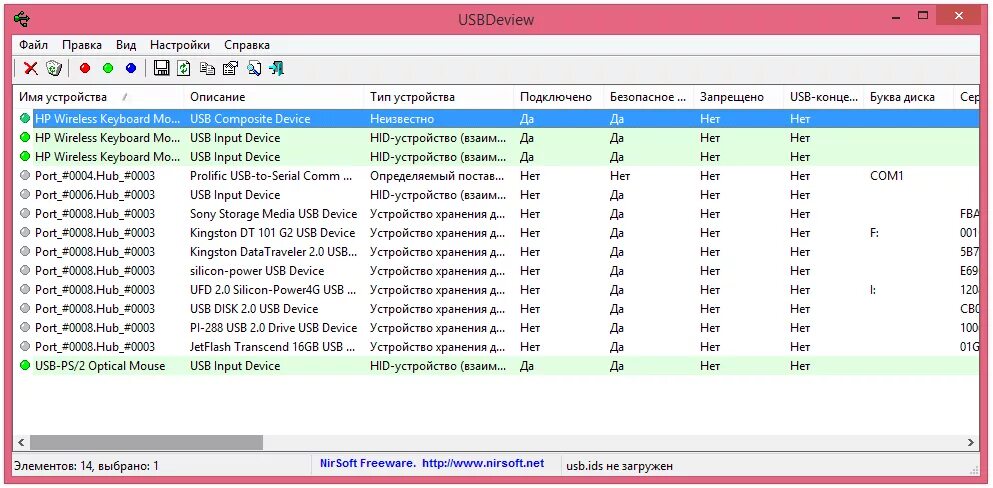Click the floppy disk save icon
Viewport: 993px width, 488px height.
tap(161, 68)
